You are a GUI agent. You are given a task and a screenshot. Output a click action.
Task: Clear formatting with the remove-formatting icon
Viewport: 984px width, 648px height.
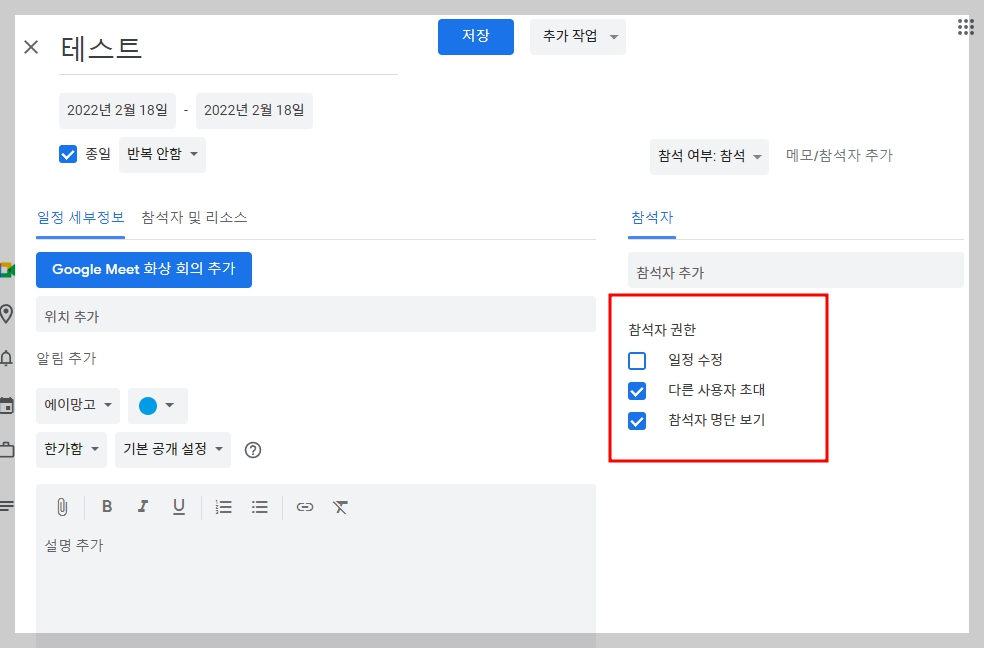coord(340,507)
